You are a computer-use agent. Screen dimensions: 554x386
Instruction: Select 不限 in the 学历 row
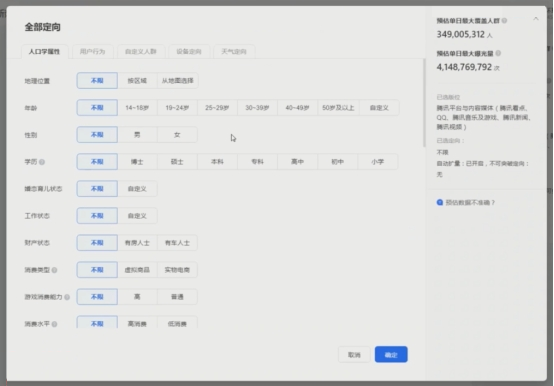tap(97, 162)
